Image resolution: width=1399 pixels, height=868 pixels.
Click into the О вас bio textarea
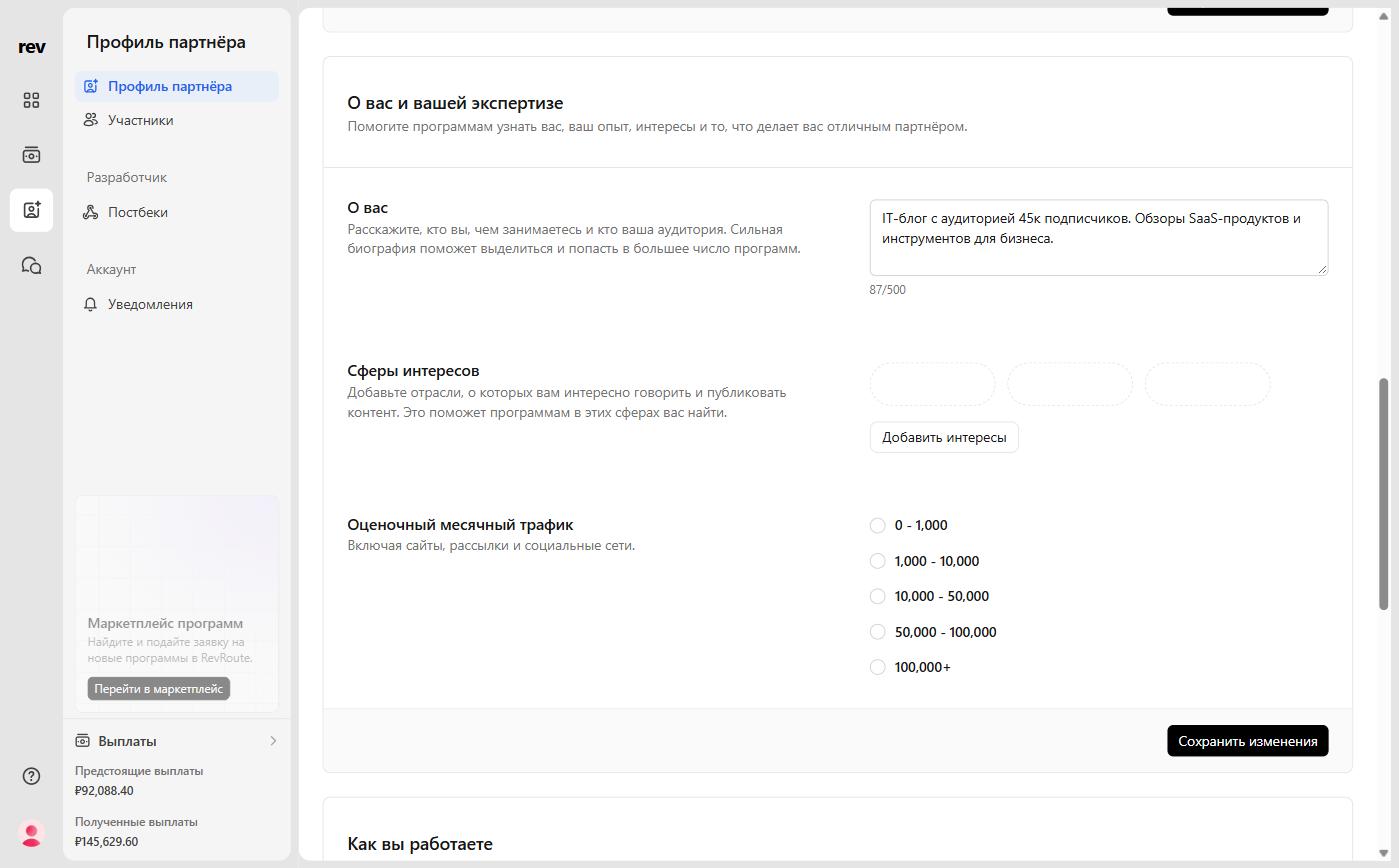1099,238
